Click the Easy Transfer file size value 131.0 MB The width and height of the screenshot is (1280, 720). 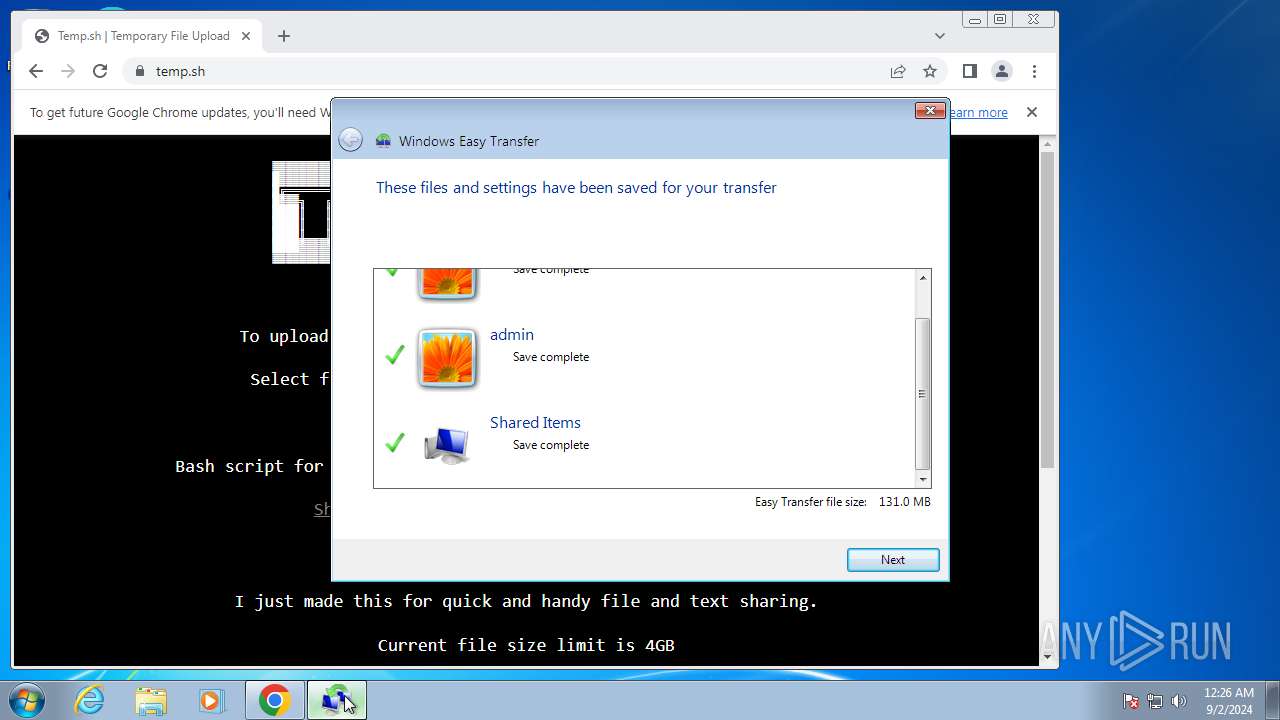(x=904, y=502)
